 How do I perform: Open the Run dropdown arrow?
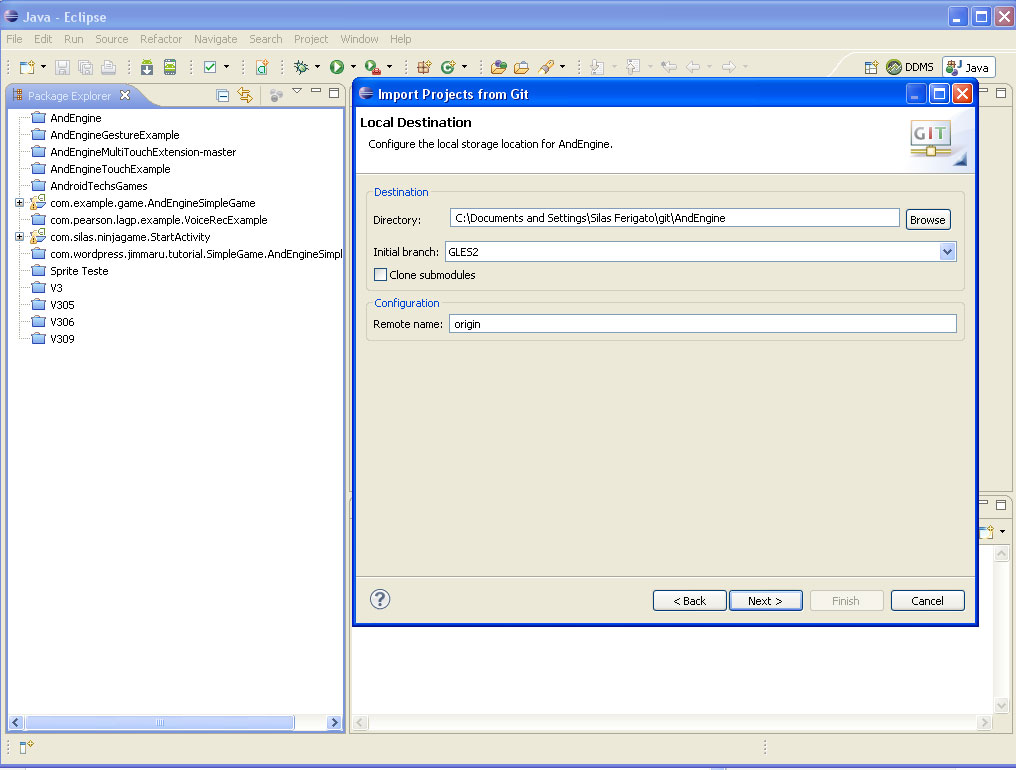[x=353, y=67]
